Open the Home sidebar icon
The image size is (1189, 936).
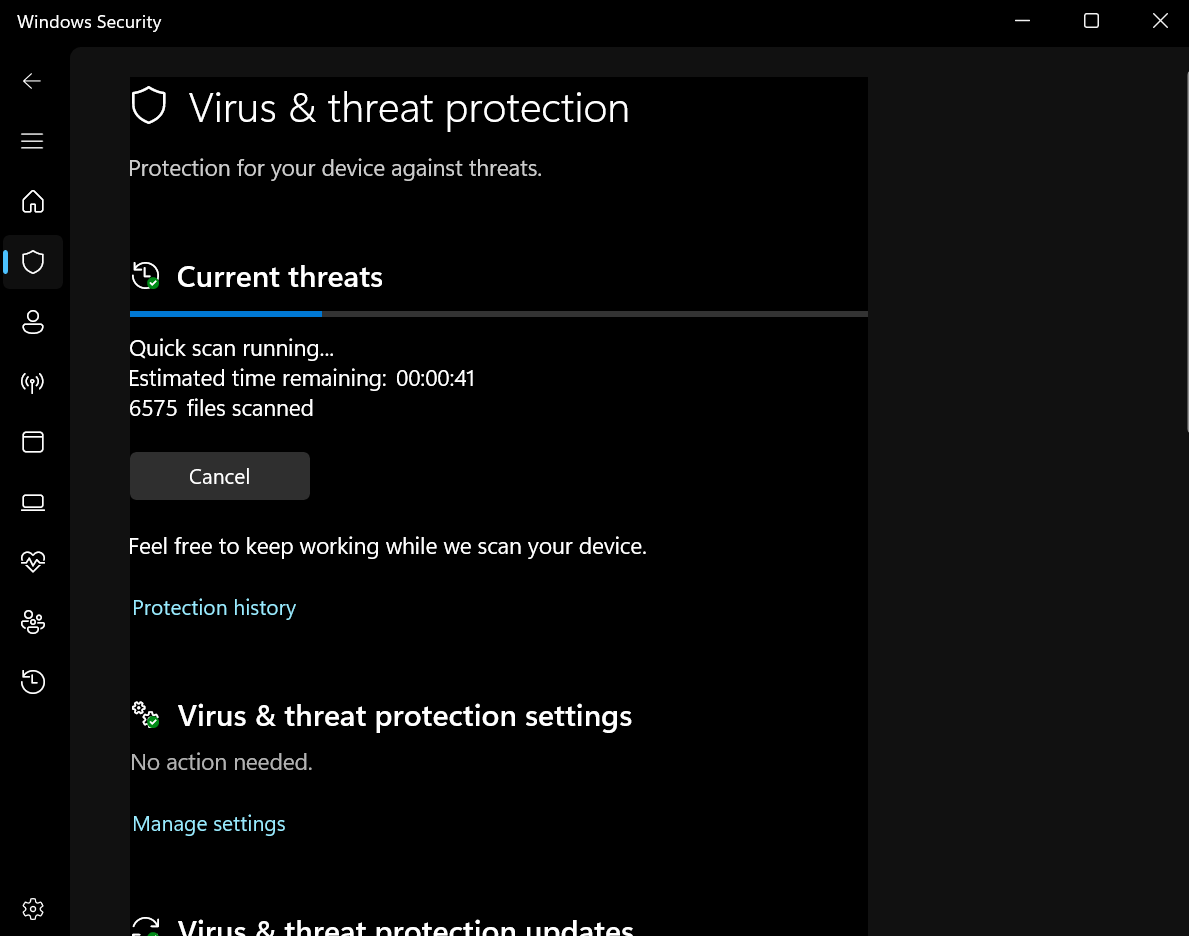click(33, 201)
